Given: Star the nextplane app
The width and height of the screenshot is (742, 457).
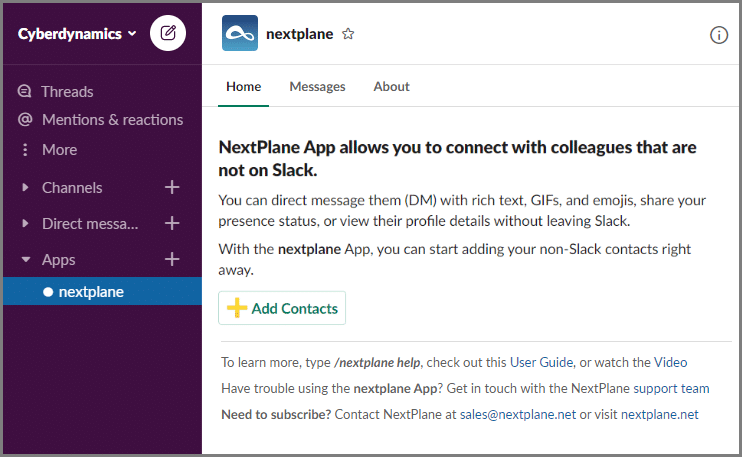Looking at the screenshot, I should point(348,34).
